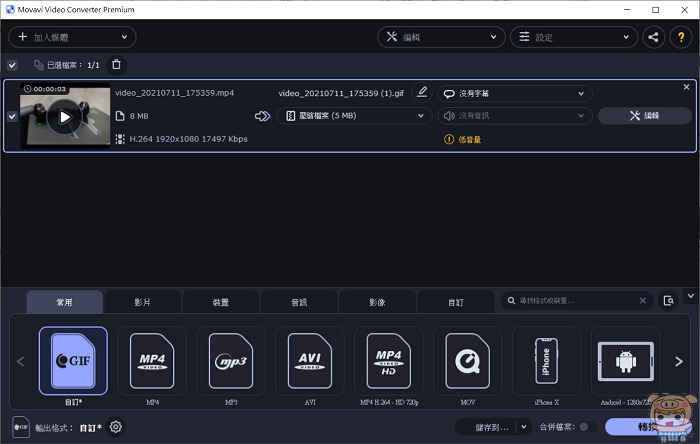Toggle the merge files switch
This screenshot has height=444, width=700.
coord(587,427)
